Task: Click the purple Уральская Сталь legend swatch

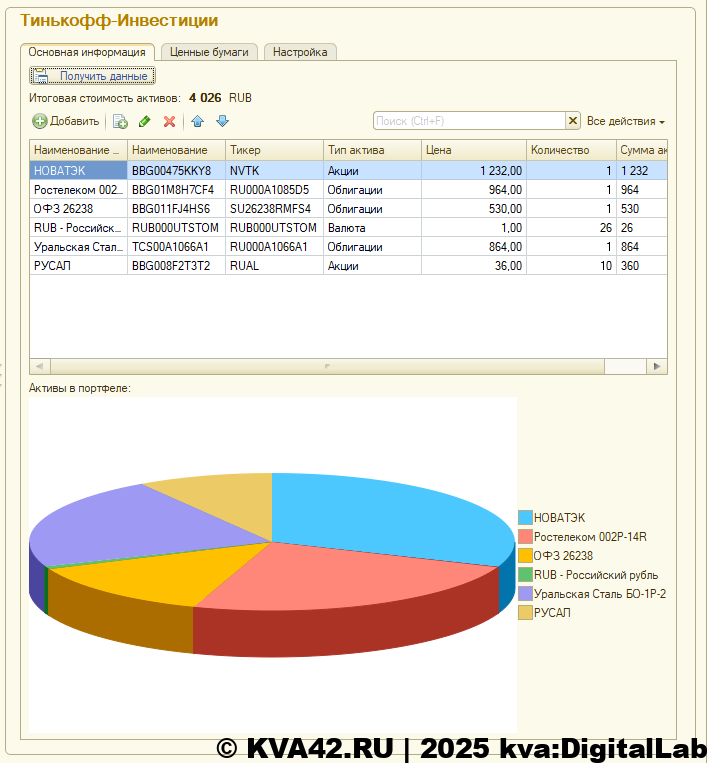Action: 525,594
